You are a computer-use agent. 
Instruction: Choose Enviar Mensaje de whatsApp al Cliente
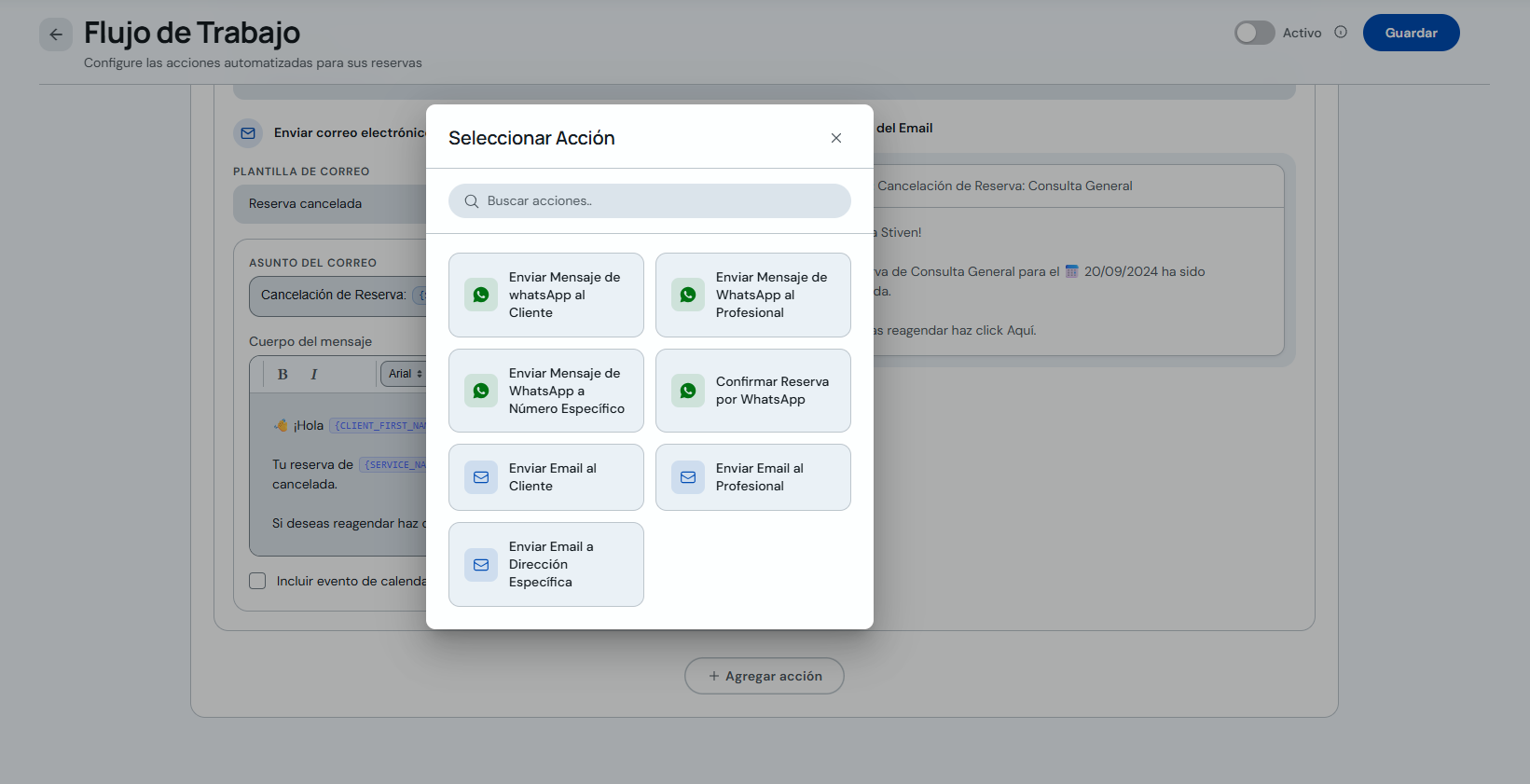coord(546,295)
